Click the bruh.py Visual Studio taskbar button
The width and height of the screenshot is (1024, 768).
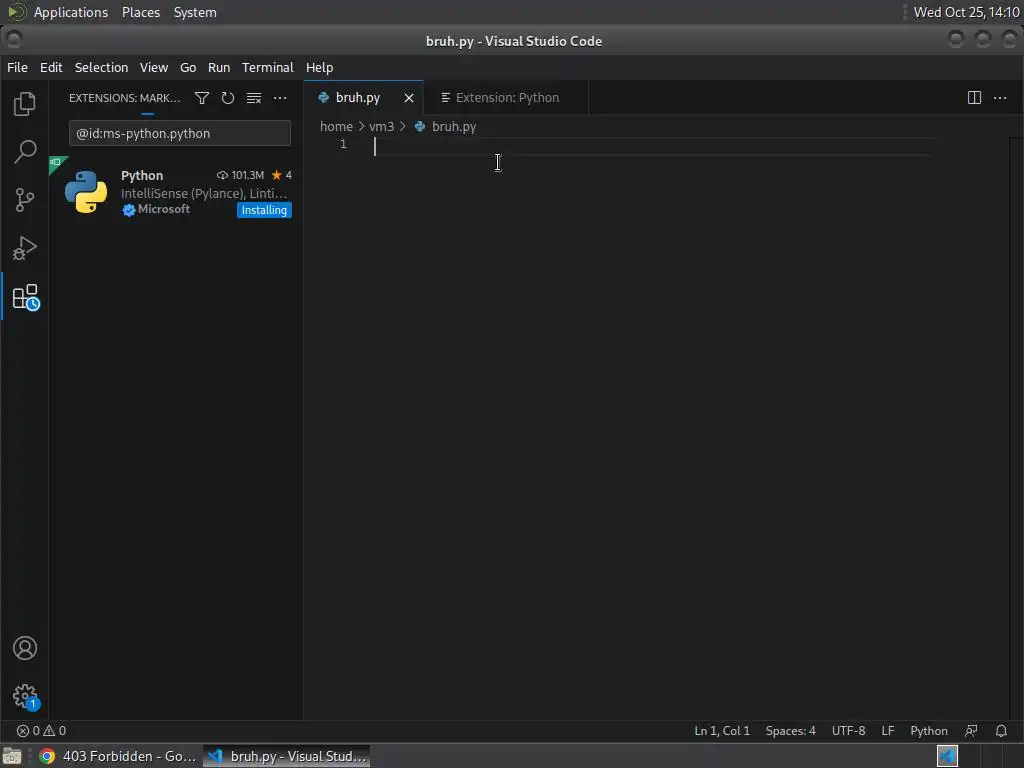pyautogui.click(x=287, y=756)
